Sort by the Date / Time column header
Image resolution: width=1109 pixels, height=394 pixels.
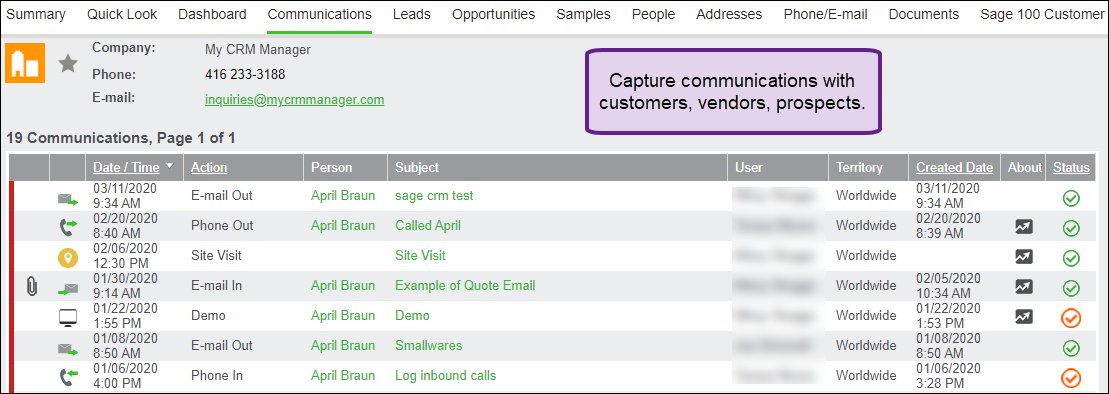click(127, 168)
